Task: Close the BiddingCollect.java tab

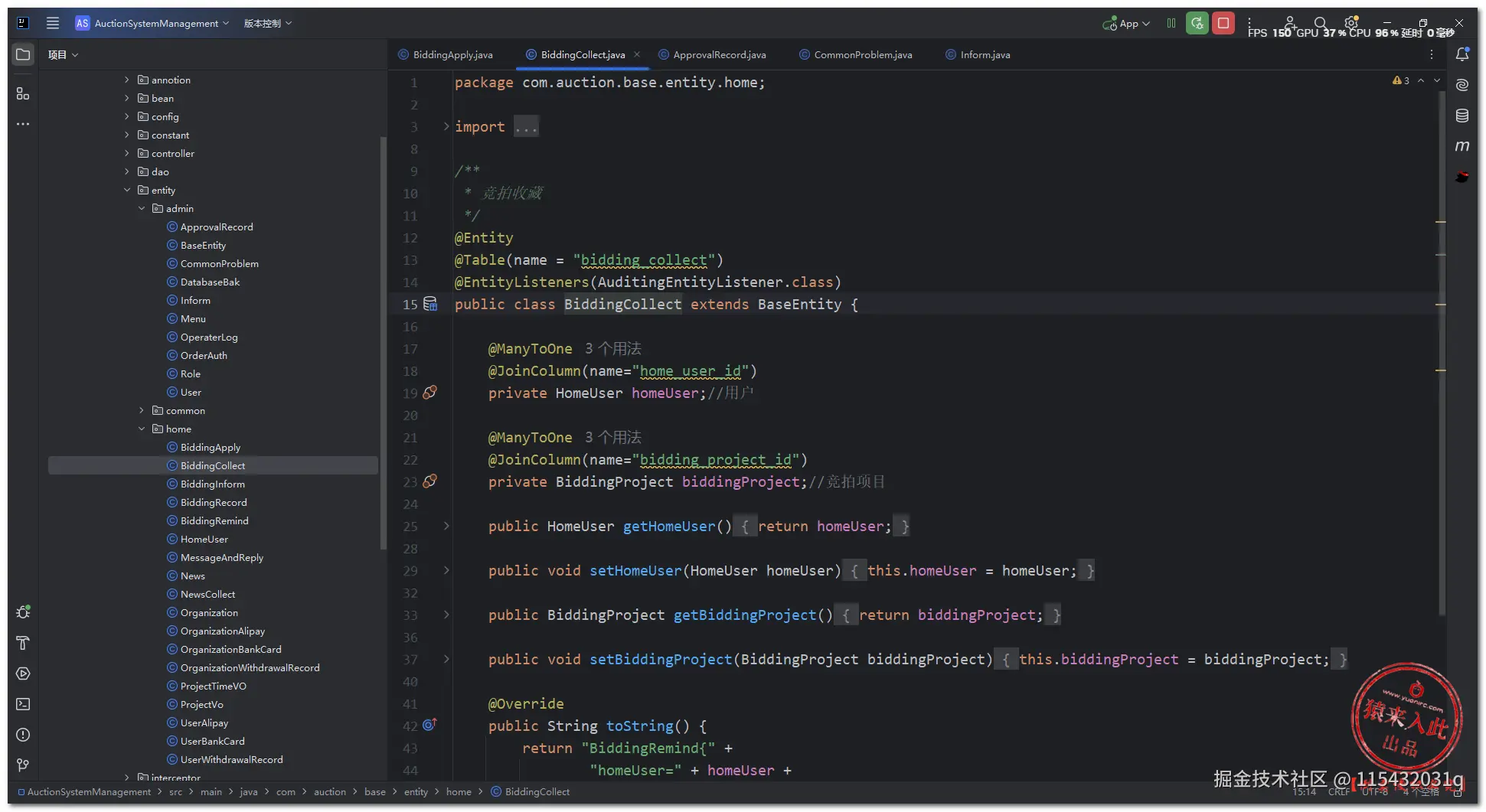Action: point(637,54)
